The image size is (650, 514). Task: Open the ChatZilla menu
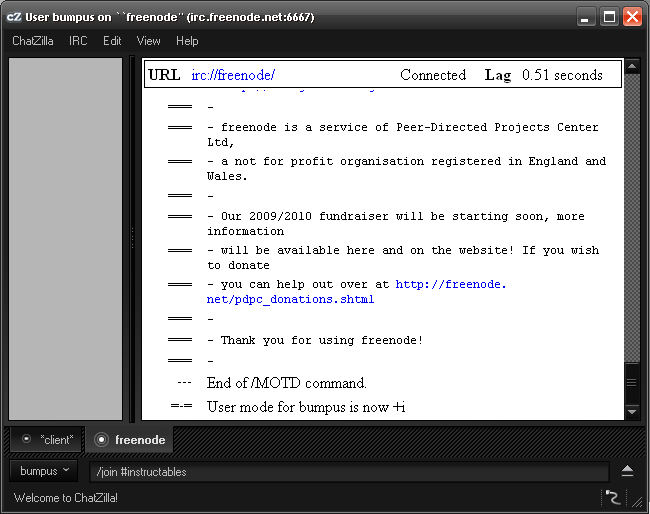pyautogui.click(x=33, y=41)
